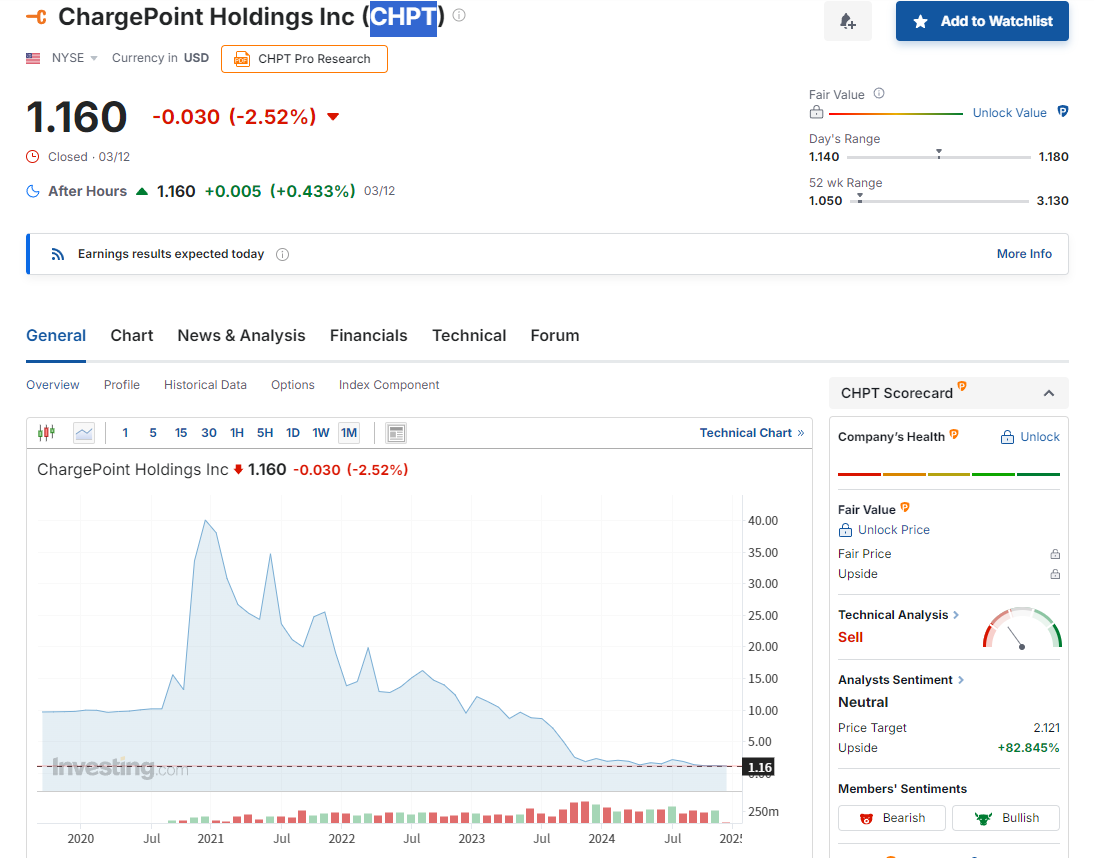
Task: Switch chart to candlestick view
Action: tap(46, 432)
